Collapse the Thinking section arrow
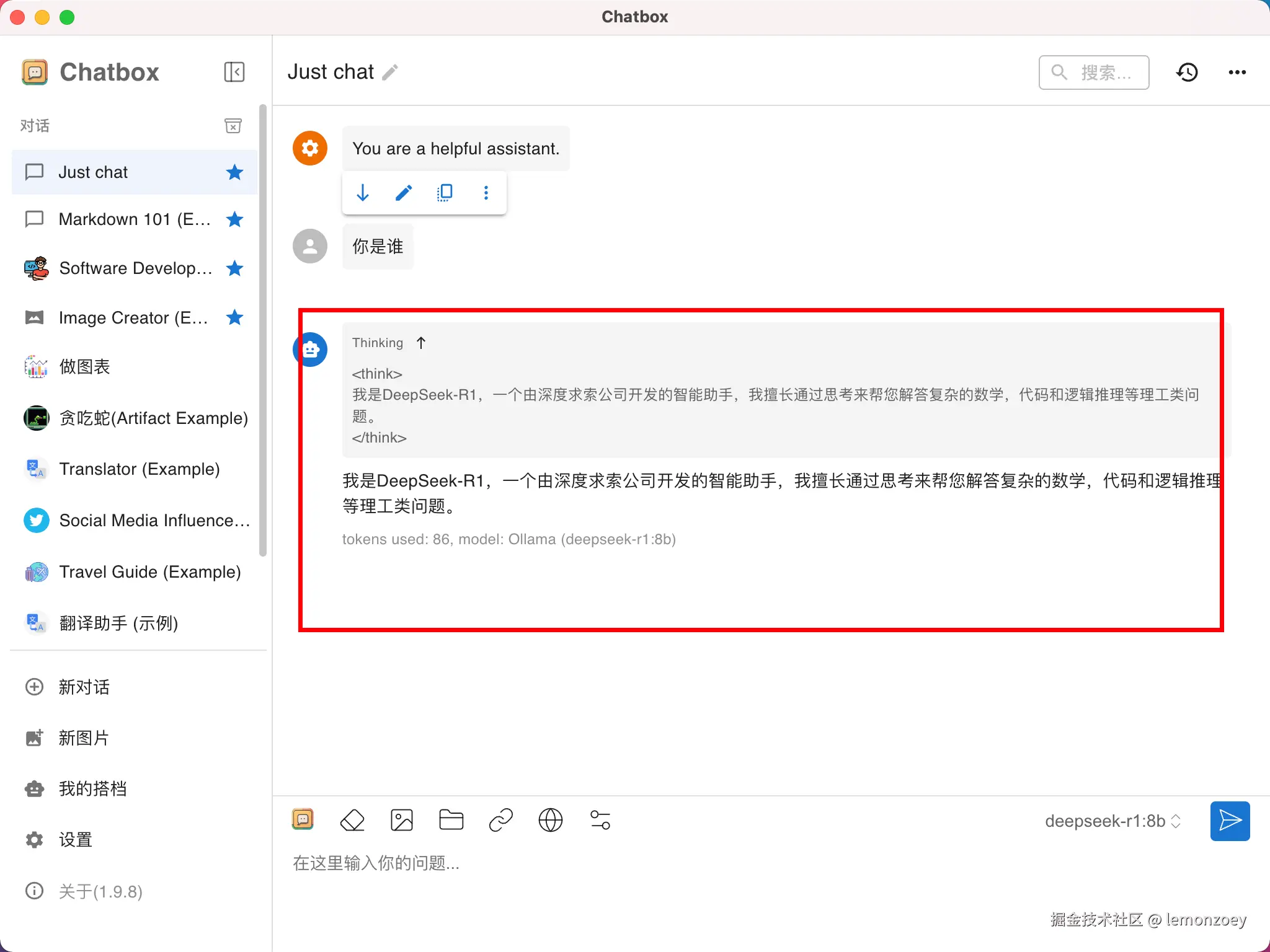 coord(421,343)
